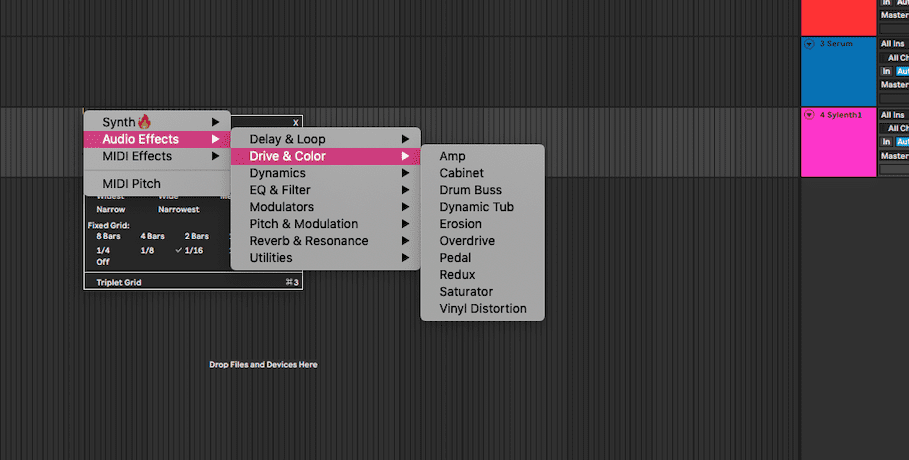
Task: Set Serum track monitor to Auto
Action: [x=902, y=71]
